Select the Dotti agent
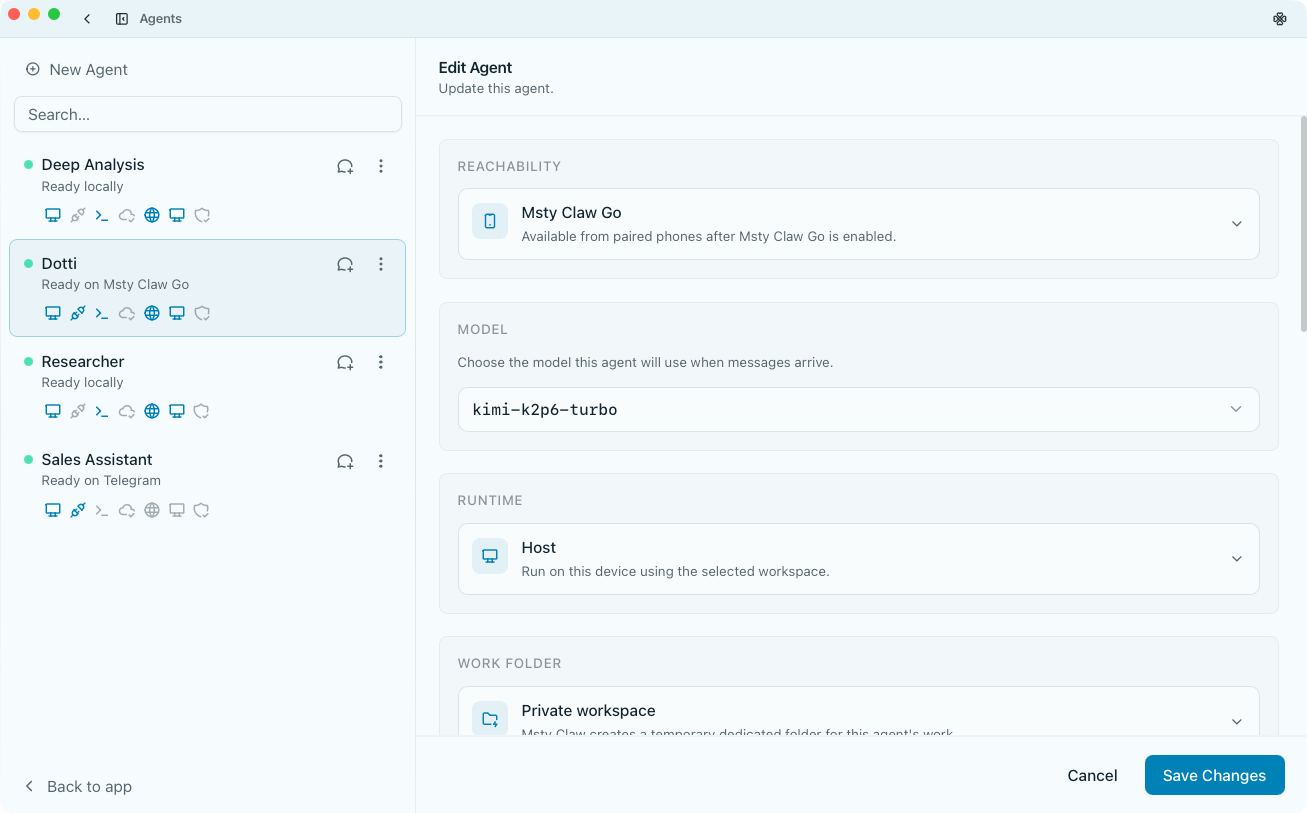1307x813 pixels. [207, 288]
